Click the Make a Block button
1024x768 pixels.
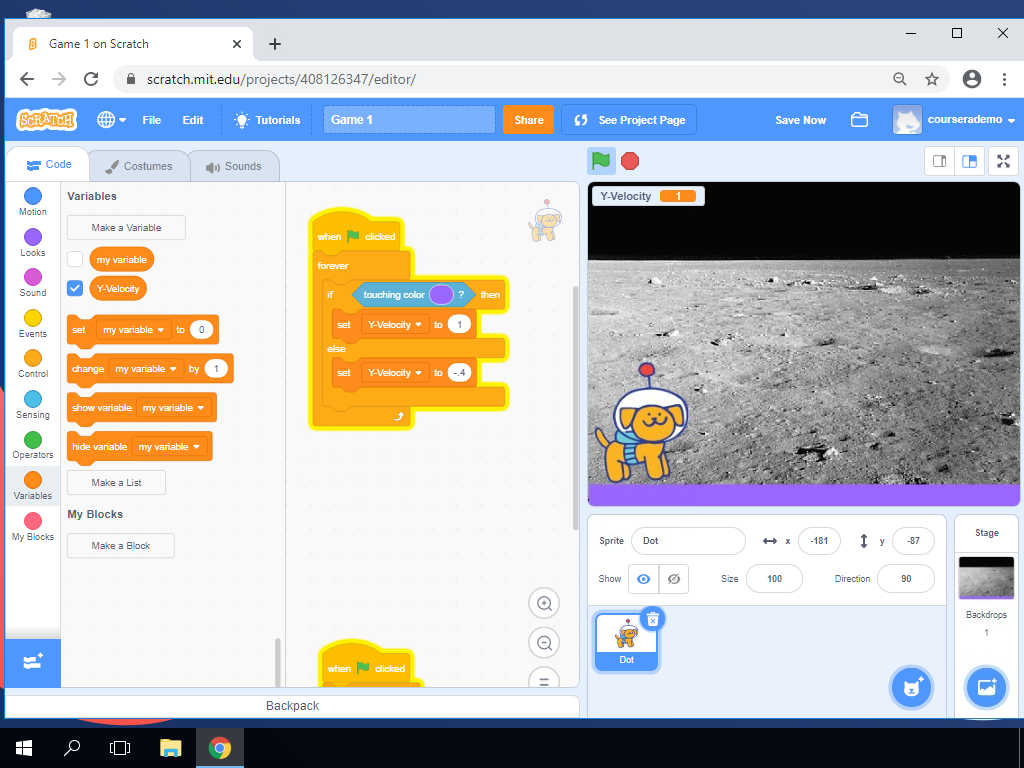click(x=121, y=545)
